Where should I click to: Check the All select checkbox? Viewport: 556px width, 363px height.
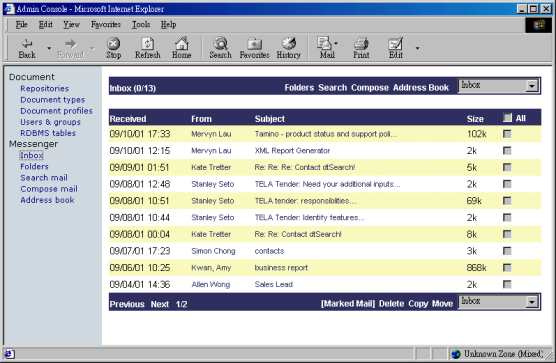507,118
